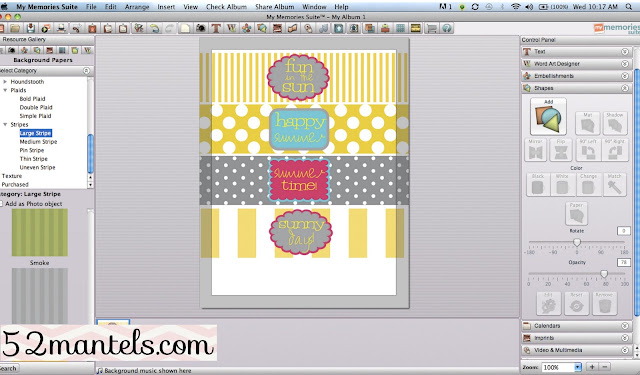
Task: Expand the Houndstooth category
Action: 5,82
